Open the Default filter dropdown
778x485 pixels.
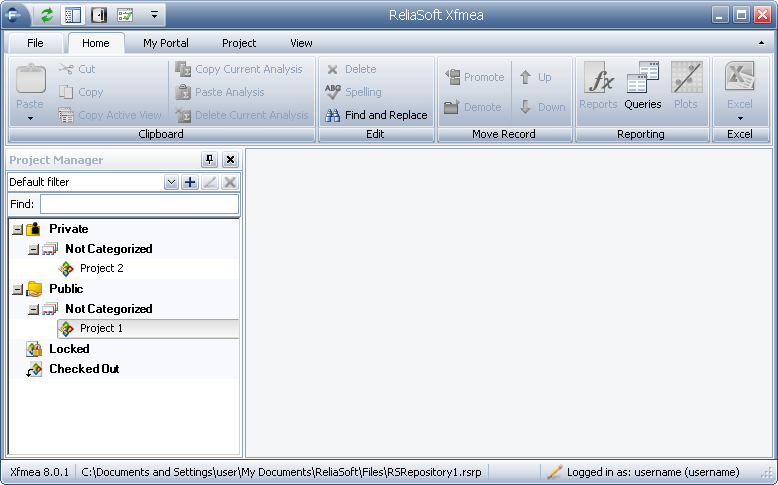tap(171, 182)
